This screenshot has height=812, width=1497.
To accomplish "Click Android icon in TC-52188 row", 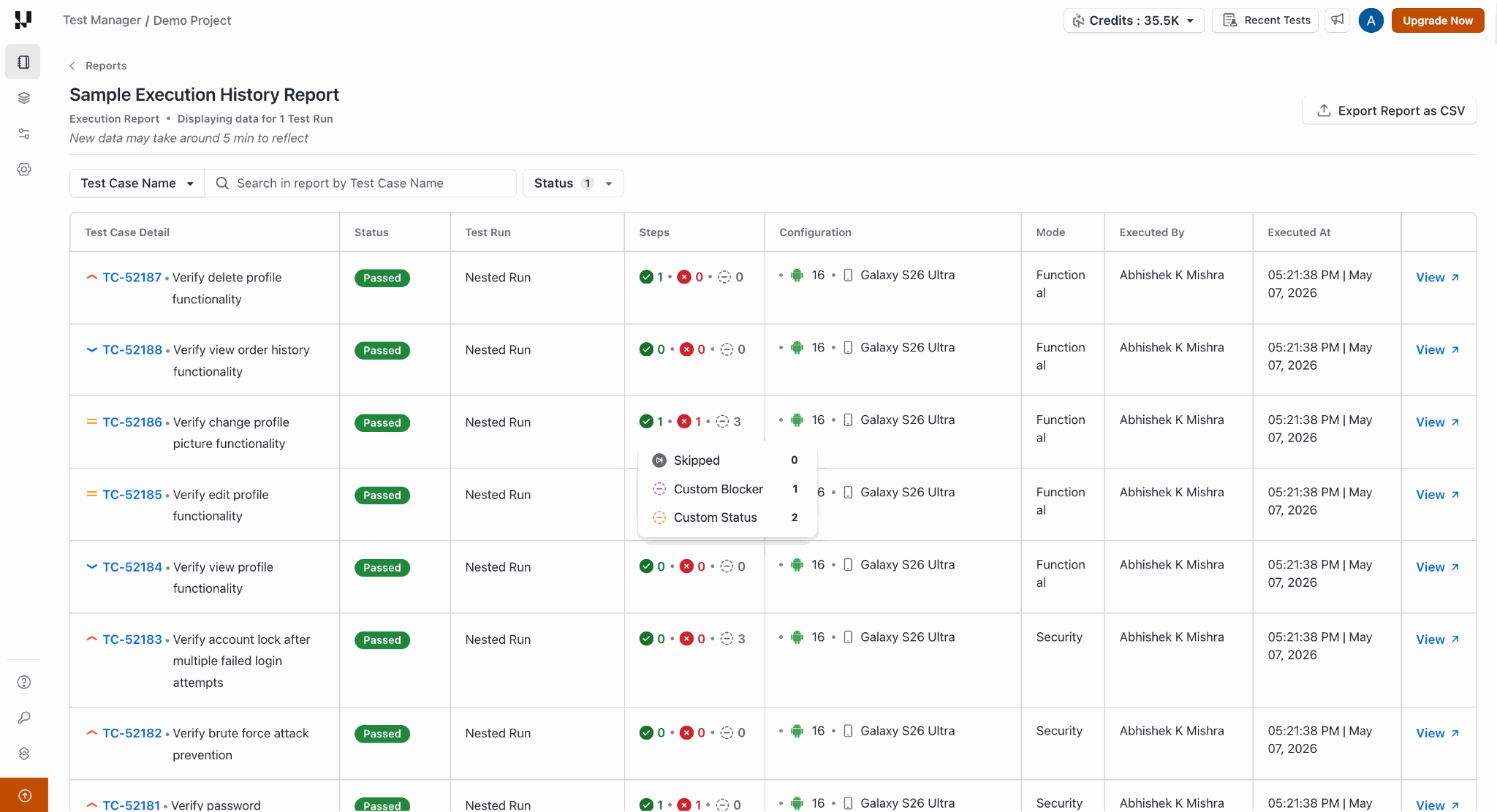I will coord(797,348).
